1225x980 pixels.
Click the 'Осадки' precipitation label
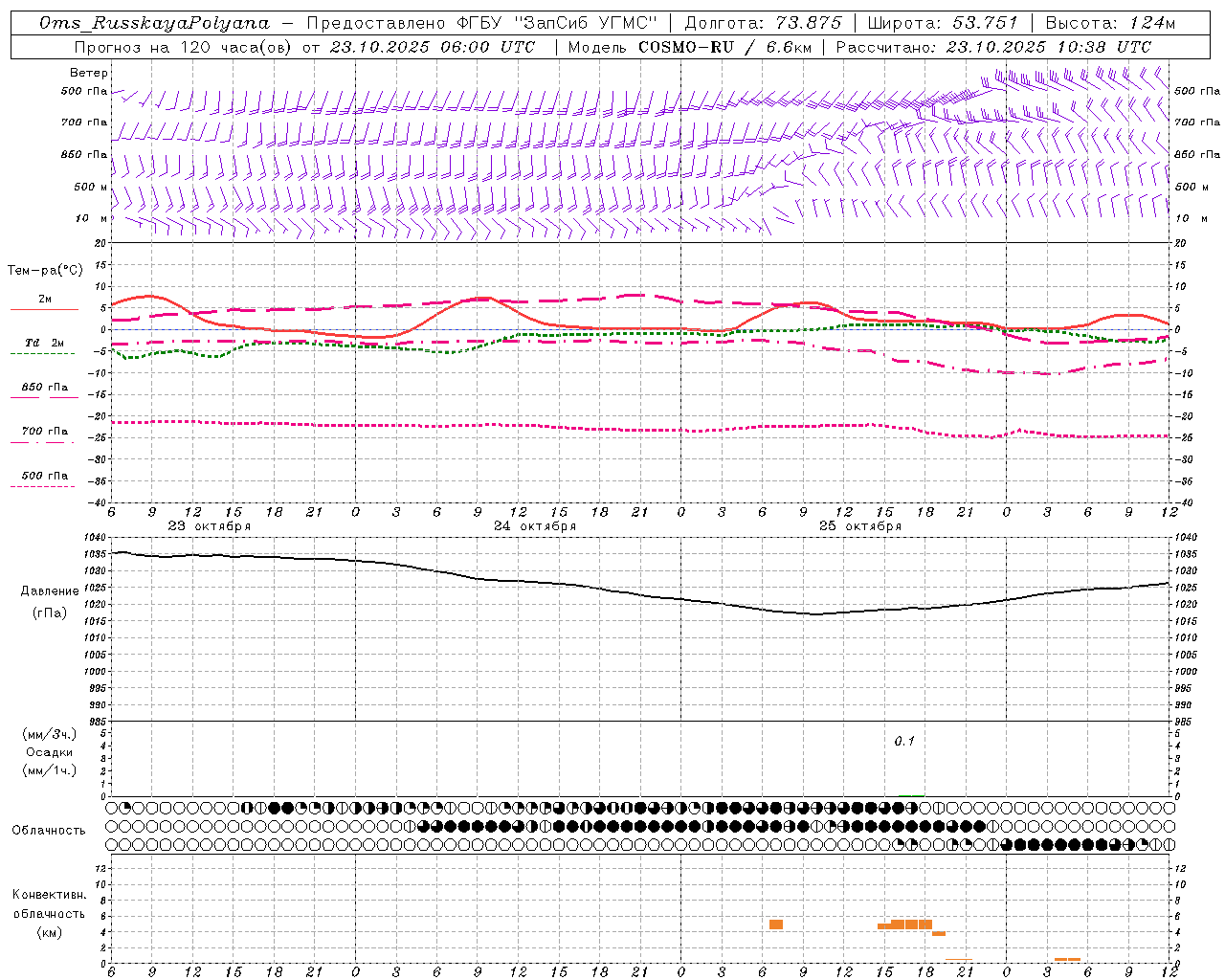coord(50,753)
